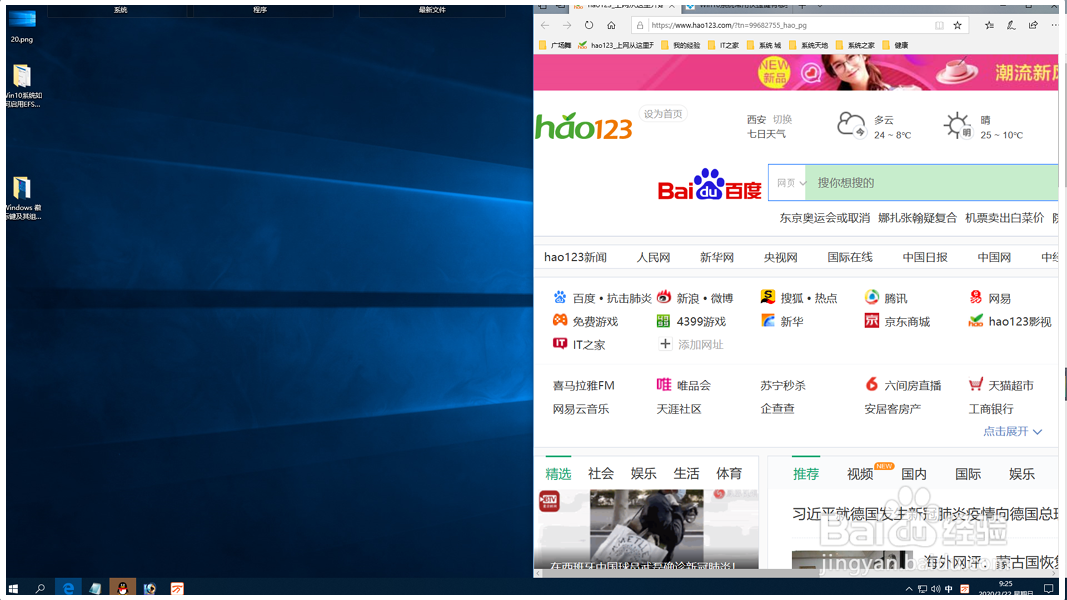Open 七日天气 forecast link
1067x600 pixels.
click(x=766, y=134)
